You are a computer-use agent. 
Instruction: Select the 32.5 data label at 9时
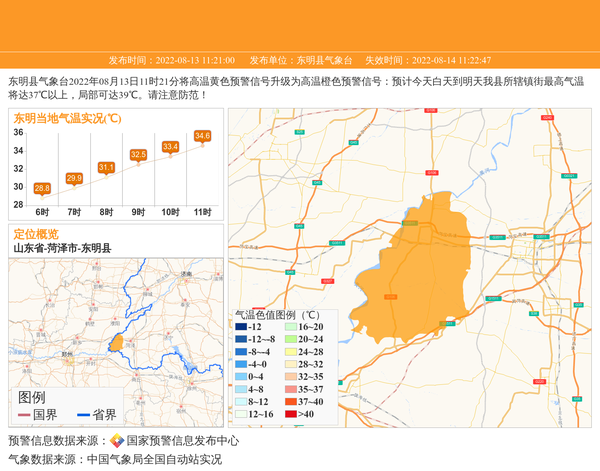tap(138, 154)
